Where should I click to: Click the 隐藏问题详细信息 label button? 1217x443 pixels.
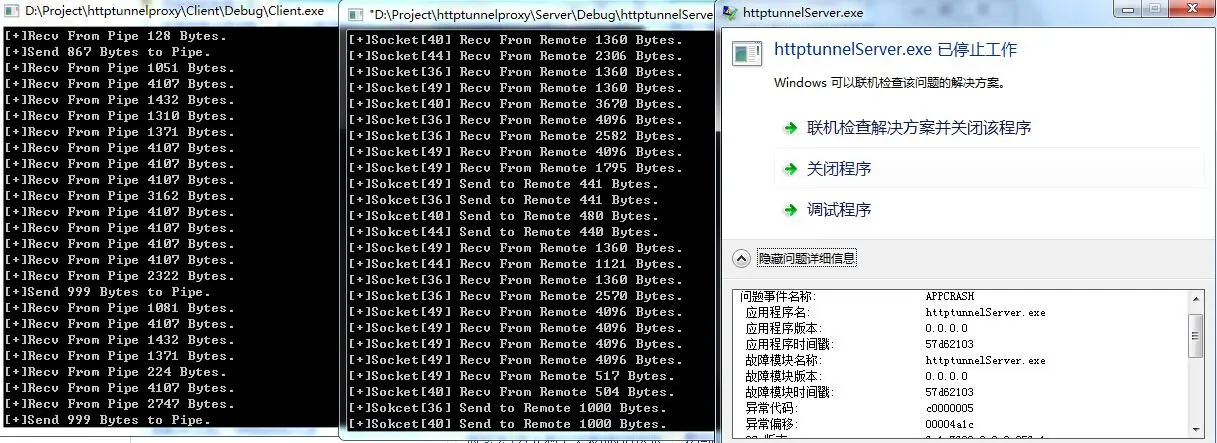tap(806, 258)
